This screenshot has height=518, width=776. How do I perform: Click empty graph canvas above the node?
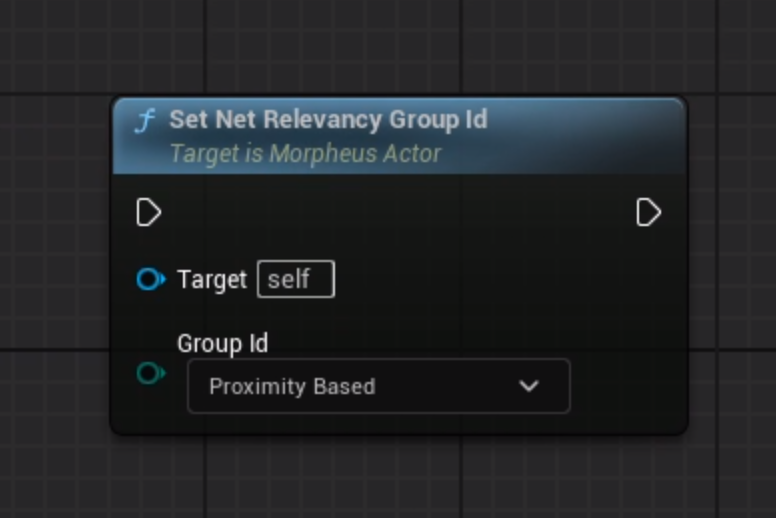[x=400, y=45]
